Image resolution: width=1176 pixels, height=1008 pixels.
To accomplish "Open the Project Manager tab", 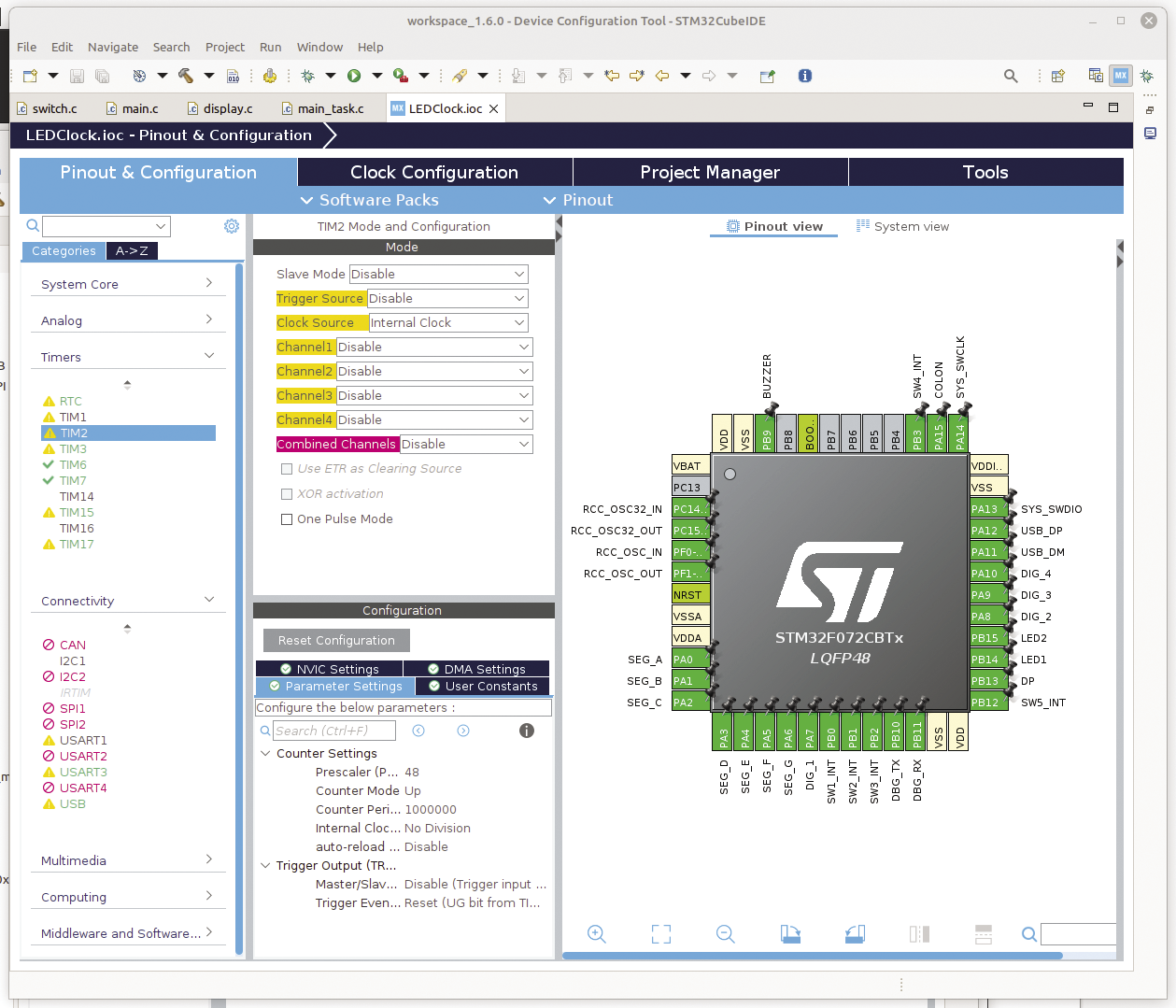I will coord(710,172).
